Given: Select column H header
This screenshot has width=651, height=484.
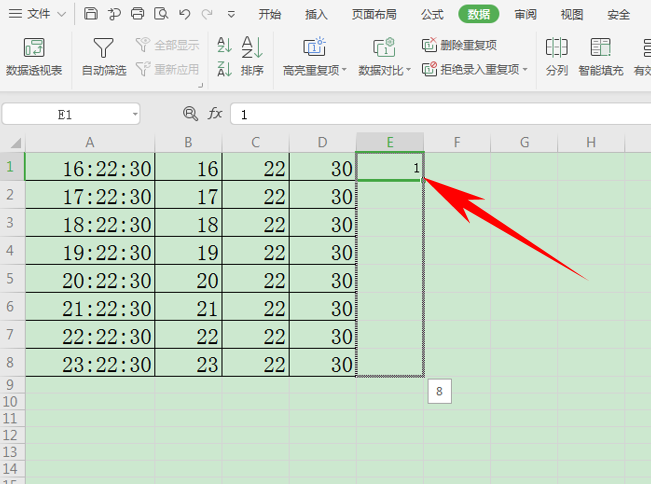Looking at the screenshot, I should [591, 142].
